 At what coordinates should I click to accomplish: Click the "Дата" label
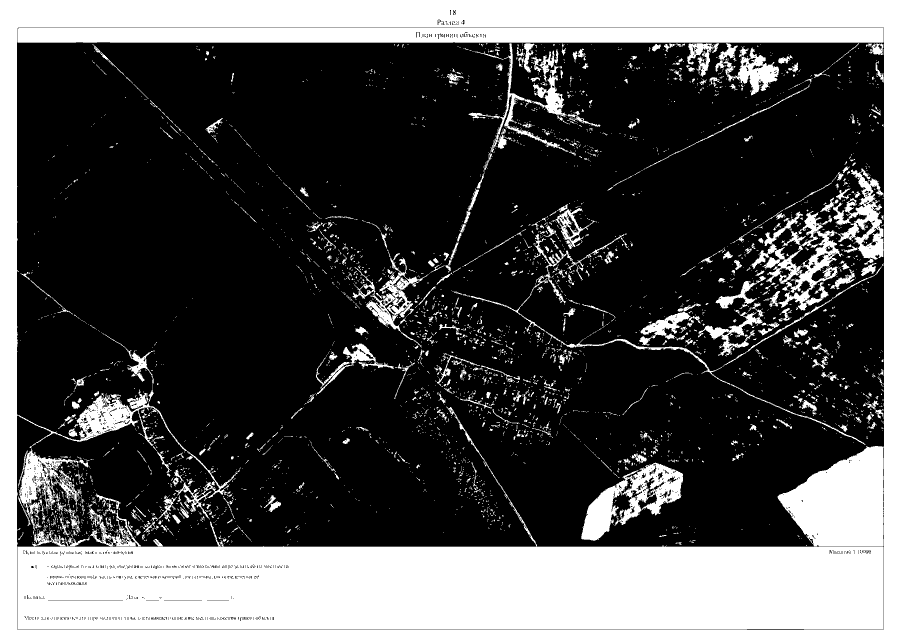tap(134, 597)
